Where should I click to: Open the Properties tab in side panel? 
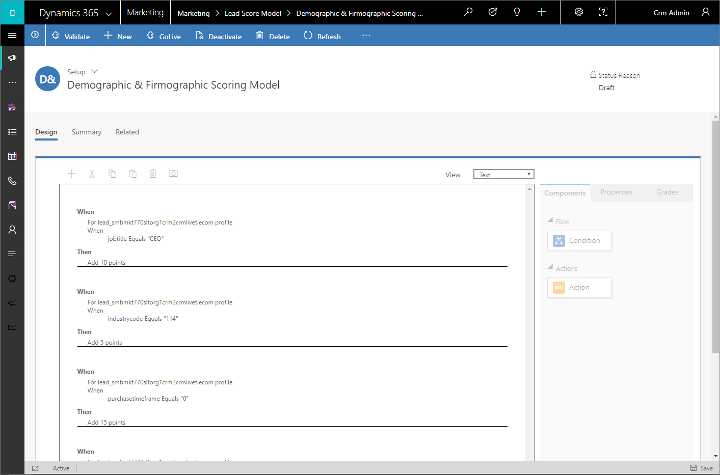click(x=616, y=192)
